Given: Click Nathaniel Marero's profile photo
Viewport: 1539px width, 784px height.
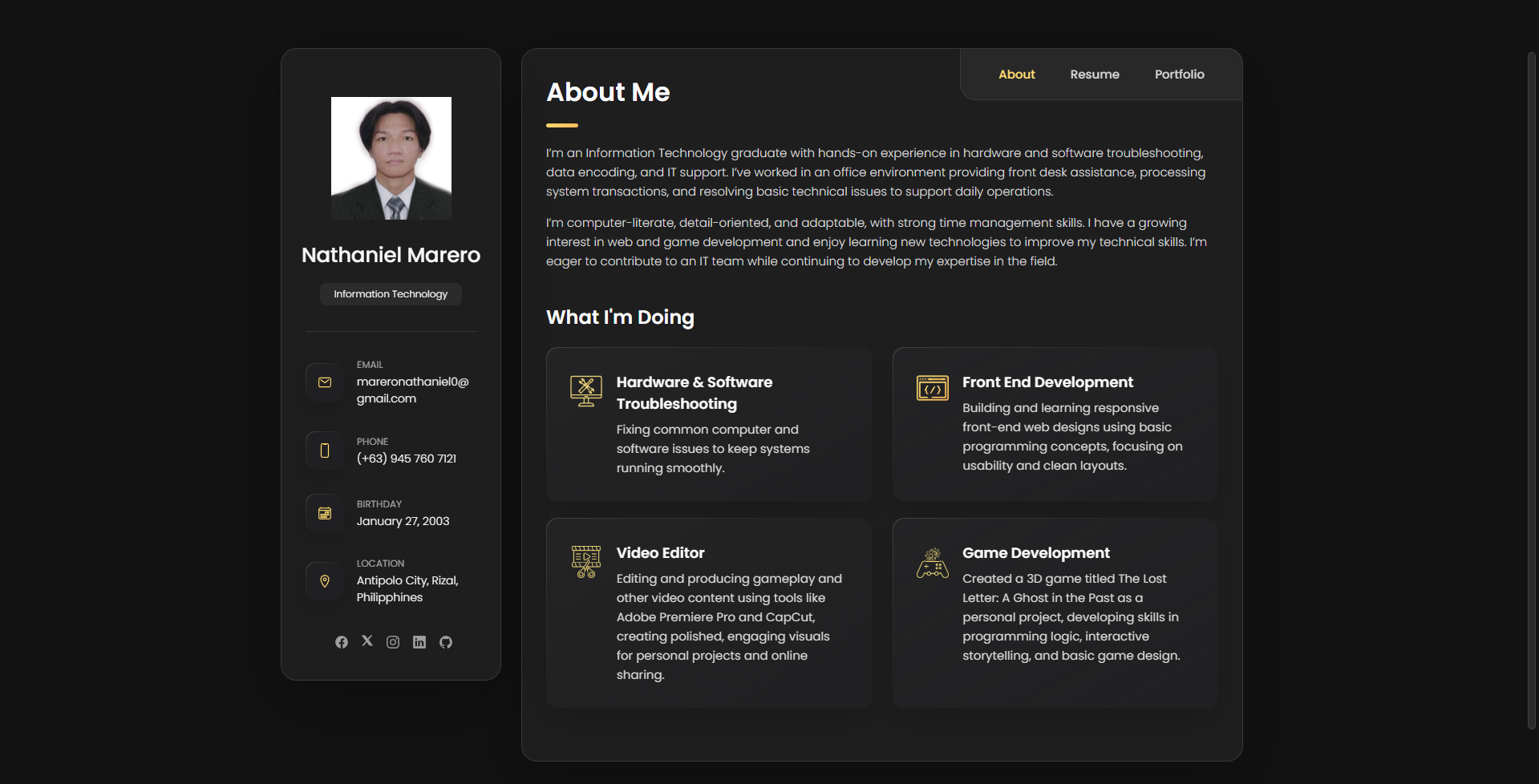Looking at the screenshot, I should (x=391, y=158).
